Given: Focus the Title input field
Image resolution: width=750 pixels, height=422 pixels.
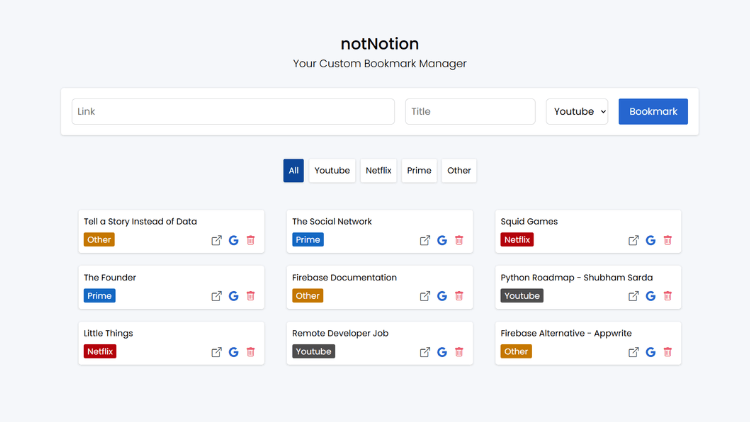Looking at the screenshot, I should [470, 111].
